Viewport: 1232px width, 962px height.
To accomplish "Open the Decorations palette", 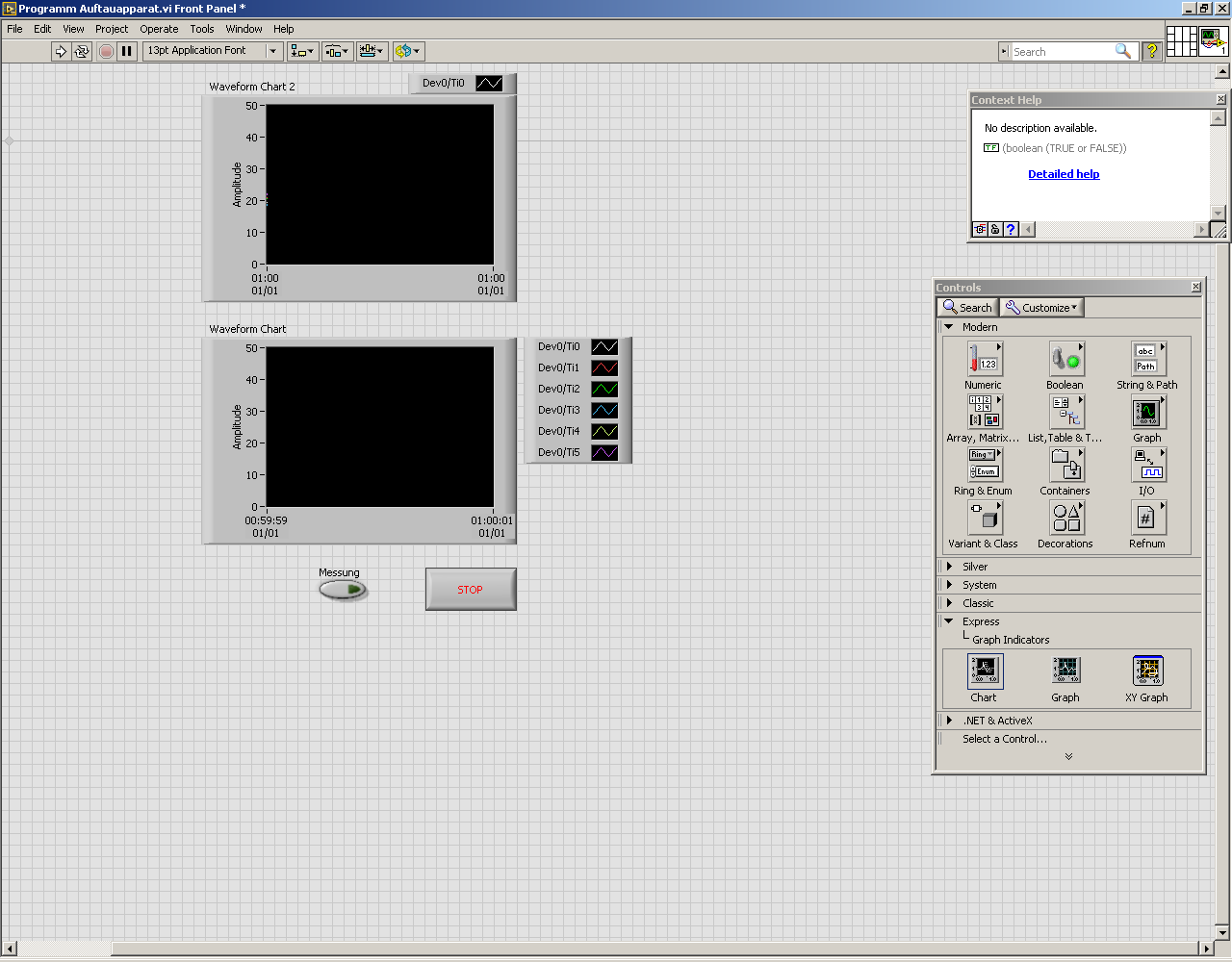I will pyautogui.click(x=1065, y=519).
